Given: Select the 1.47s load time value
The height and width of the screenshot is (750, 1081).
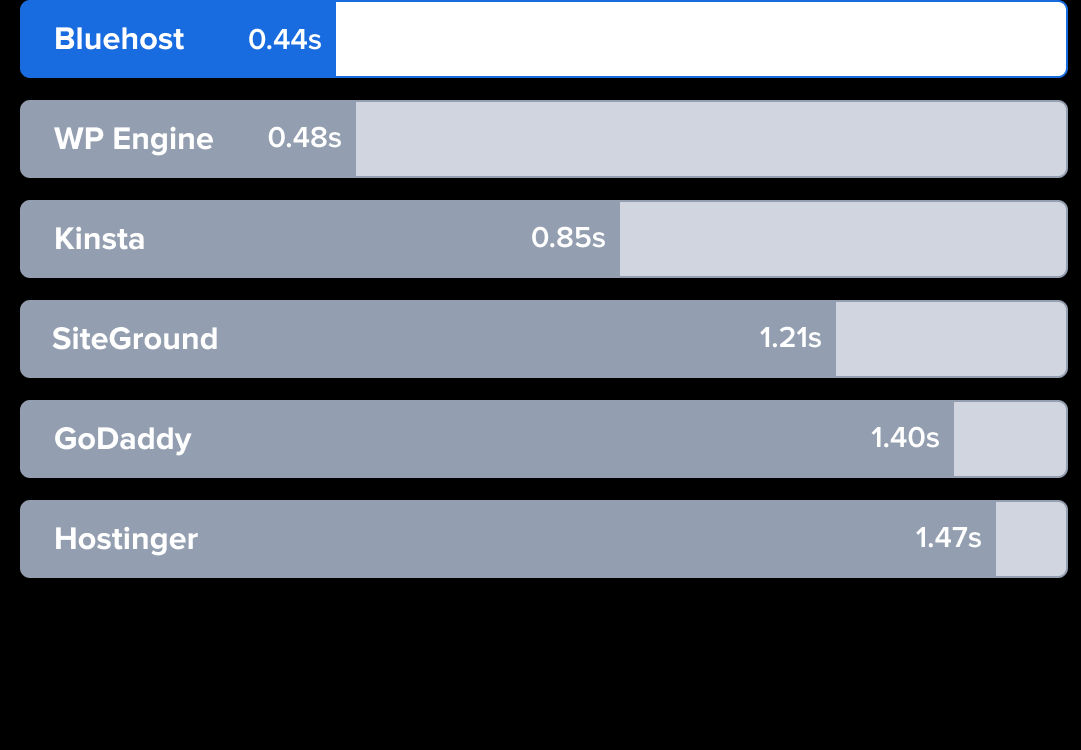Looking at the screenshot, I should [x=948, y=538].
